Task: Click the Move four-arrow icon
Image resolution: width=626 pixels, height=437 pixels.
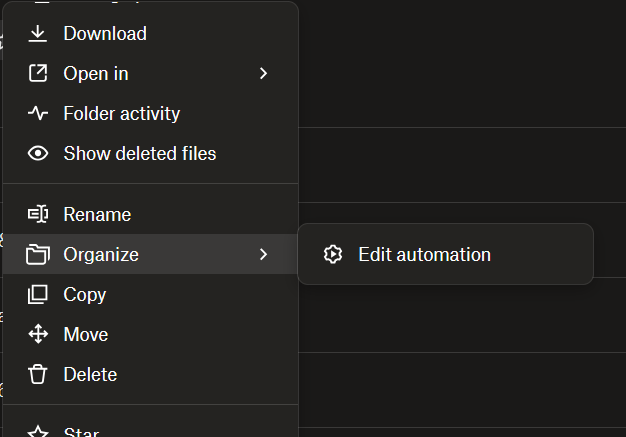Action: [38, 334]
